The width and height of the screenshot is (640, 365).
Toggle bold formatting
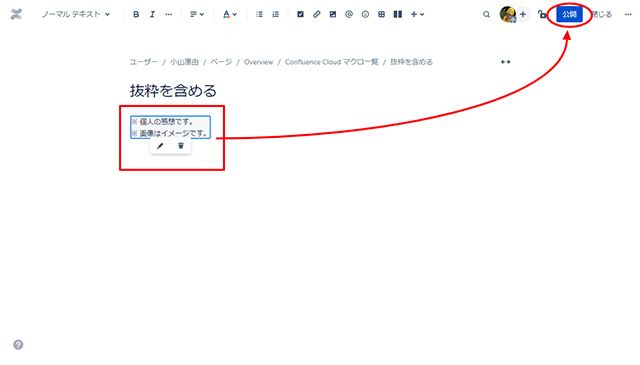click(x=136, y=14)
